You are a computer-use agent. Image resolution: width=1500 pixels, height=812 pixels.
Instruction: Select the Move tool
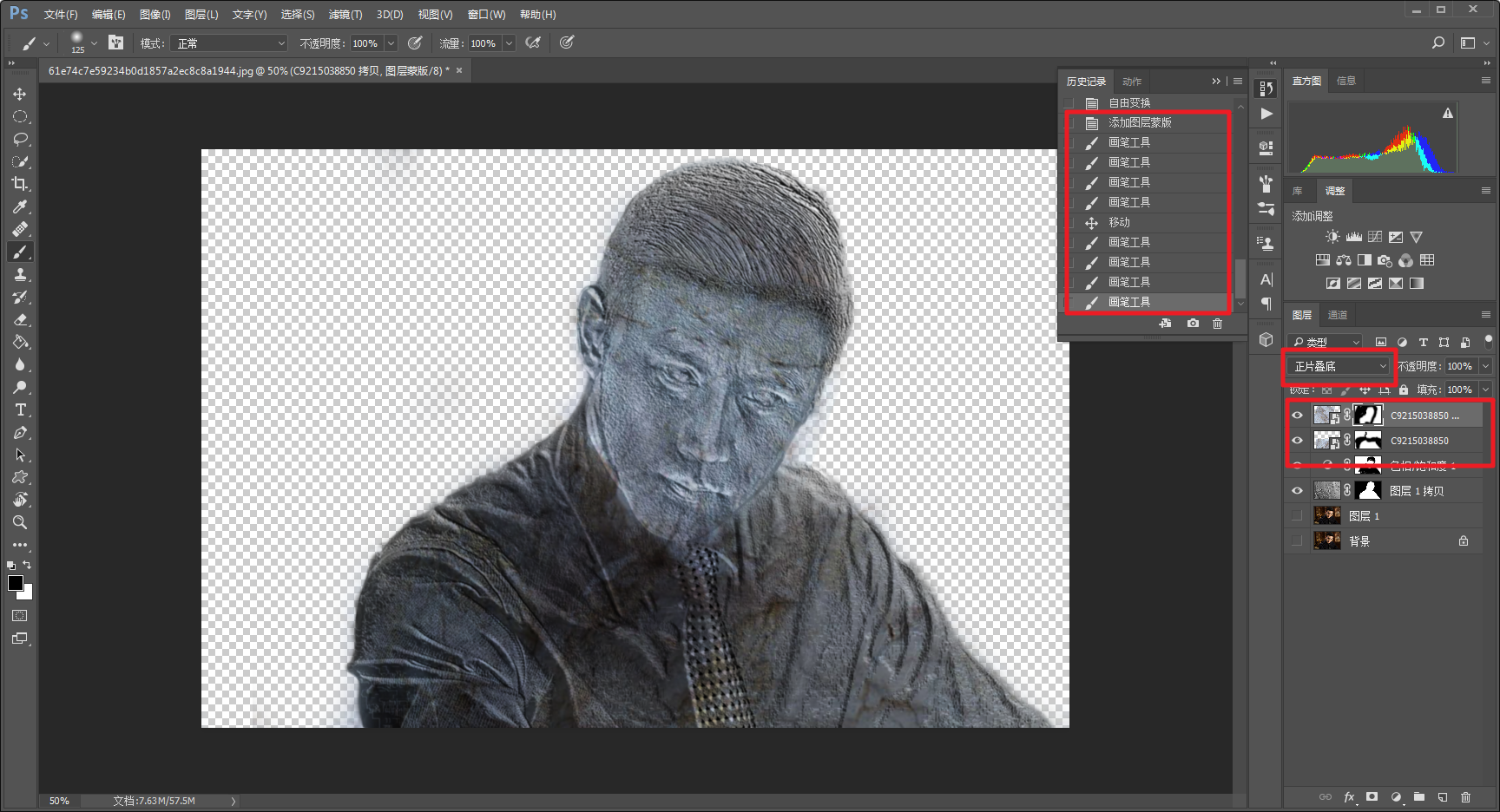click(19, 94)
